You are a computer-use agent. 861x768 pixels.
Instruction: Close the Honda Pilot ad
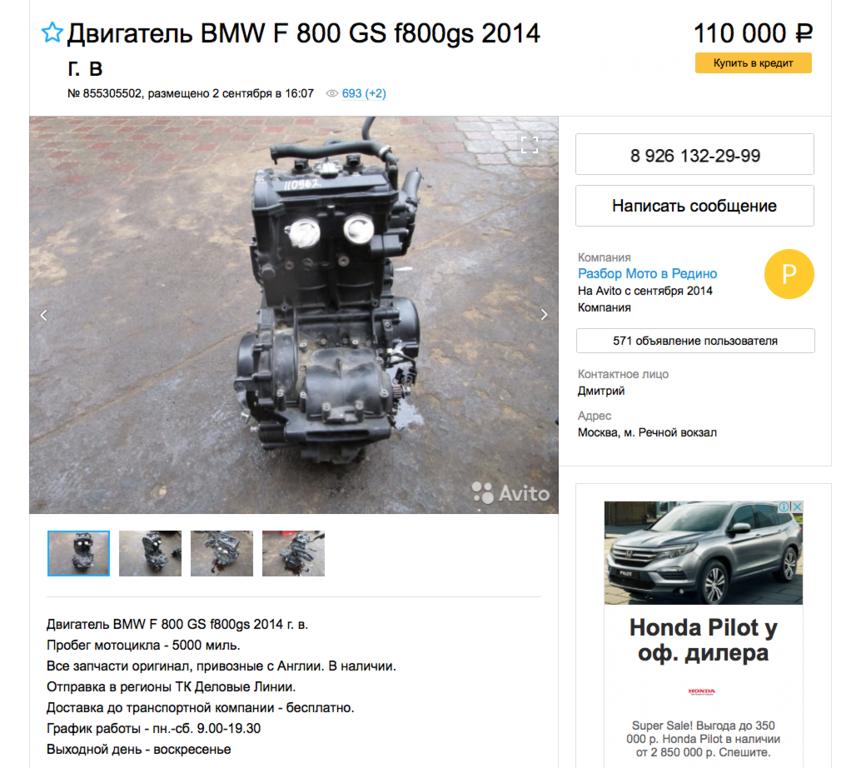point(797,506)
